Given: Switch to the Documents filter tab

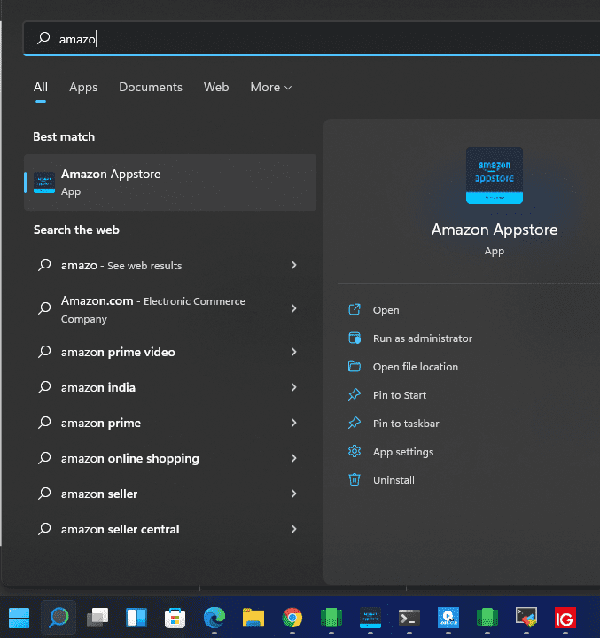Looking at the screenshot, I should pos(150,87).
